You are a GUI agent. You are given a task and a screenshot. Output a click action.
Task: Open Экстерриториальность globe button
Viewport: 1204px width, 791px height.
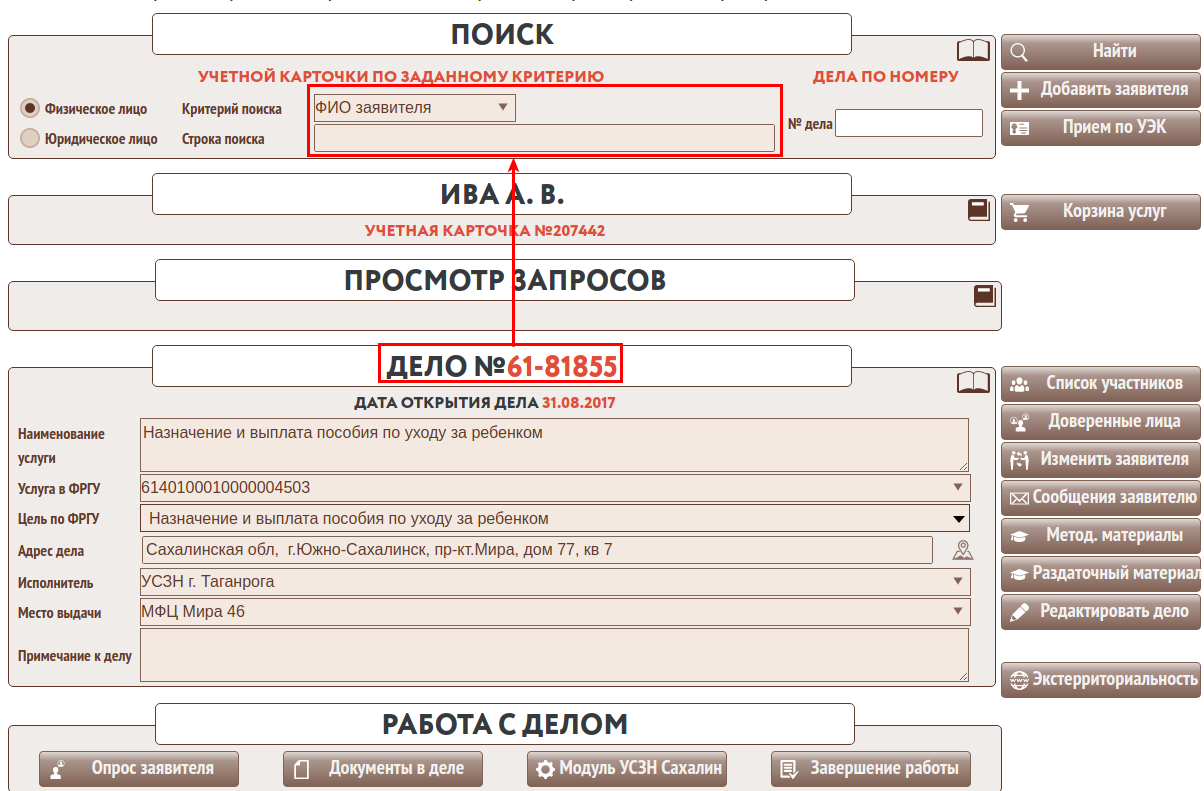(x=1100, y=679)
